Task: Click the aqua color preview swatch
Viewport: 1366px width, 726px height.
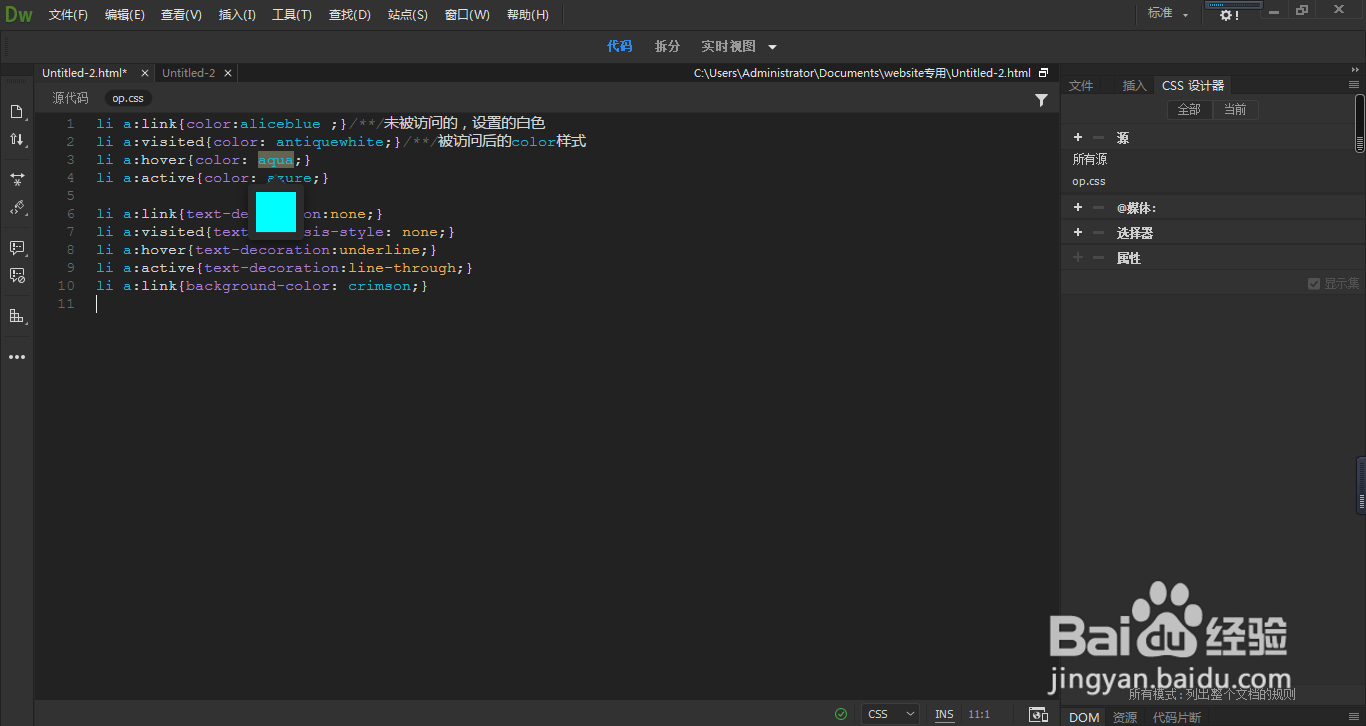Action: coord(276,212)
